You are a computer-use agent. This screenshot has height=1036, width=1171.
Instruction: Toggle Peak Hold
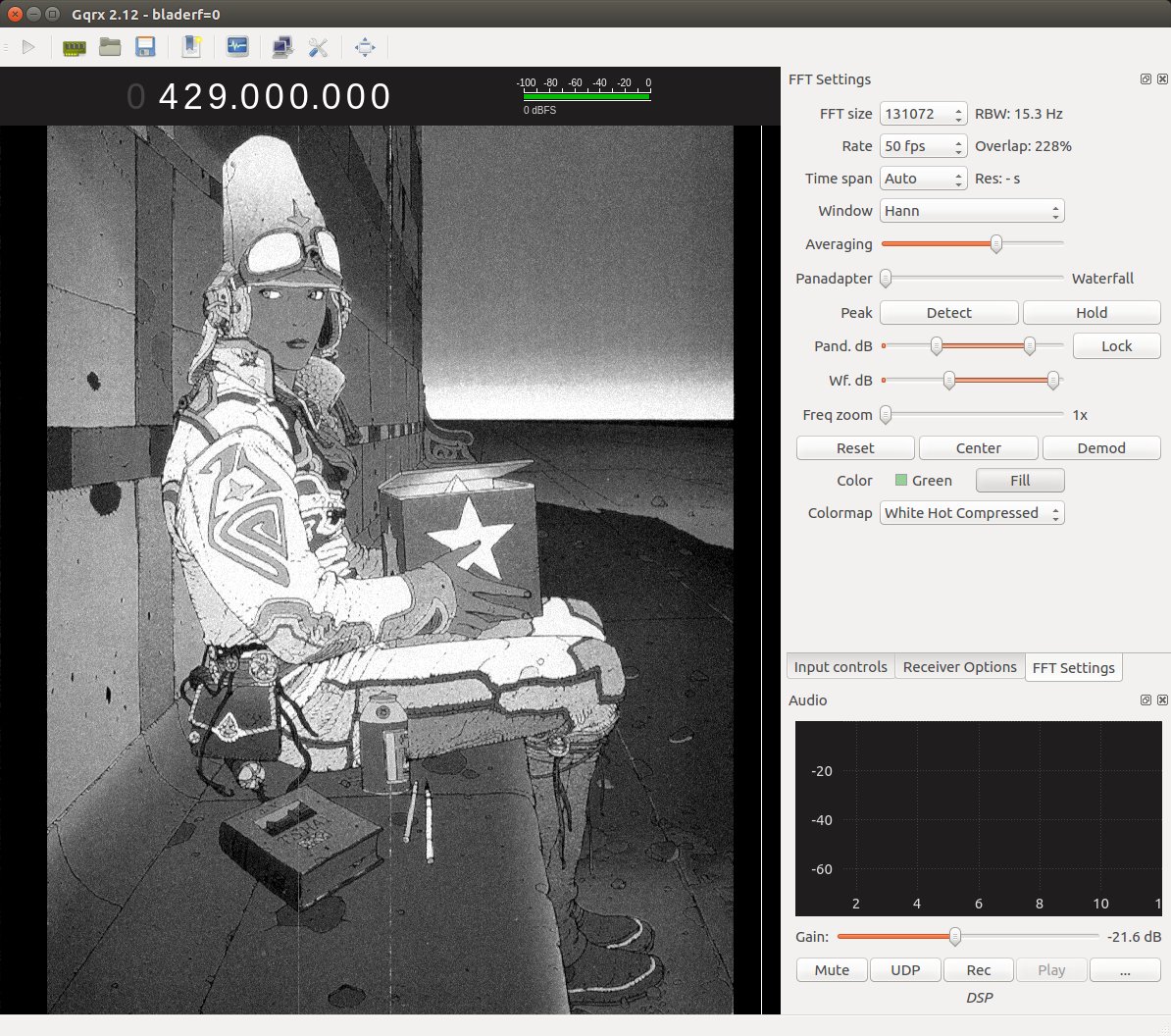click(x=1092, y=312)
